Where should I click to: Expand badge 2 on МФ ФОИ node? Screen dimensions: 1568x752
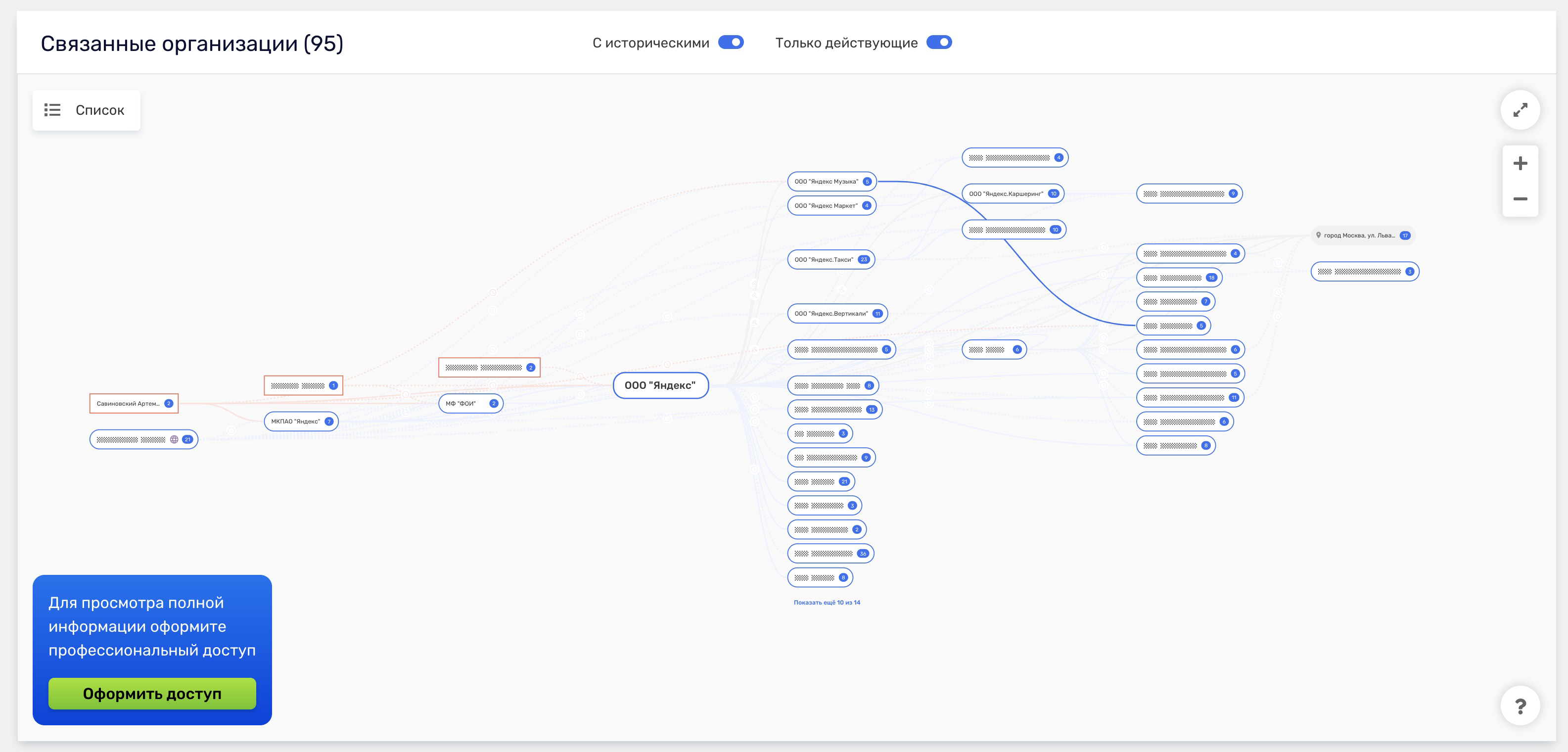point(494,404)
